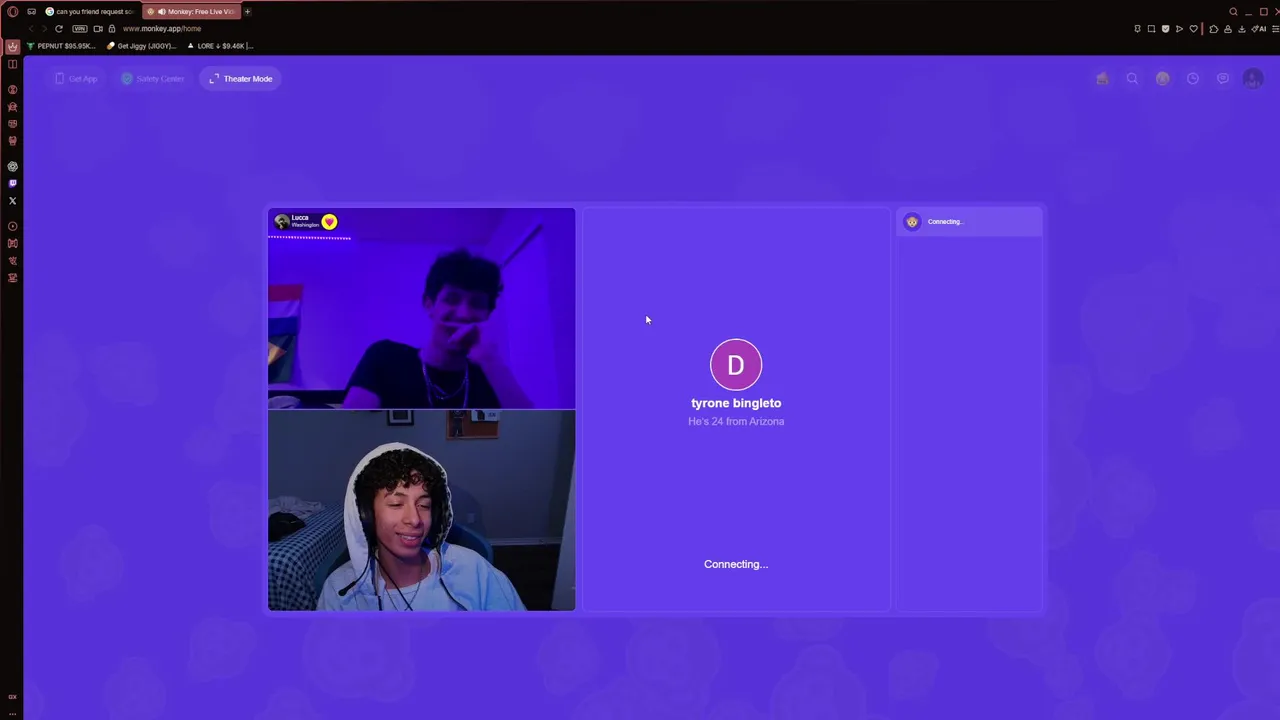Go forward to next page
Screen dimensions: 1280x720
(x=44, y=29)
